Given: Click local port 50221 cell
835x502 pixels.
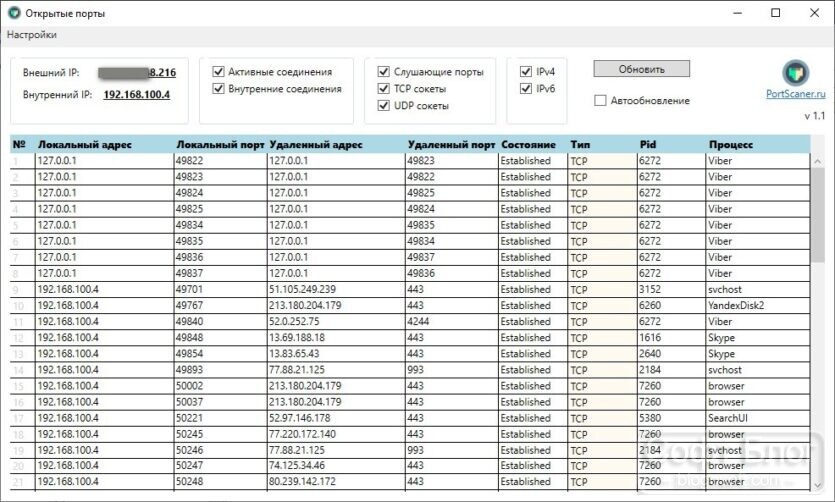Looking at the screenshot, I should point(220,418).
